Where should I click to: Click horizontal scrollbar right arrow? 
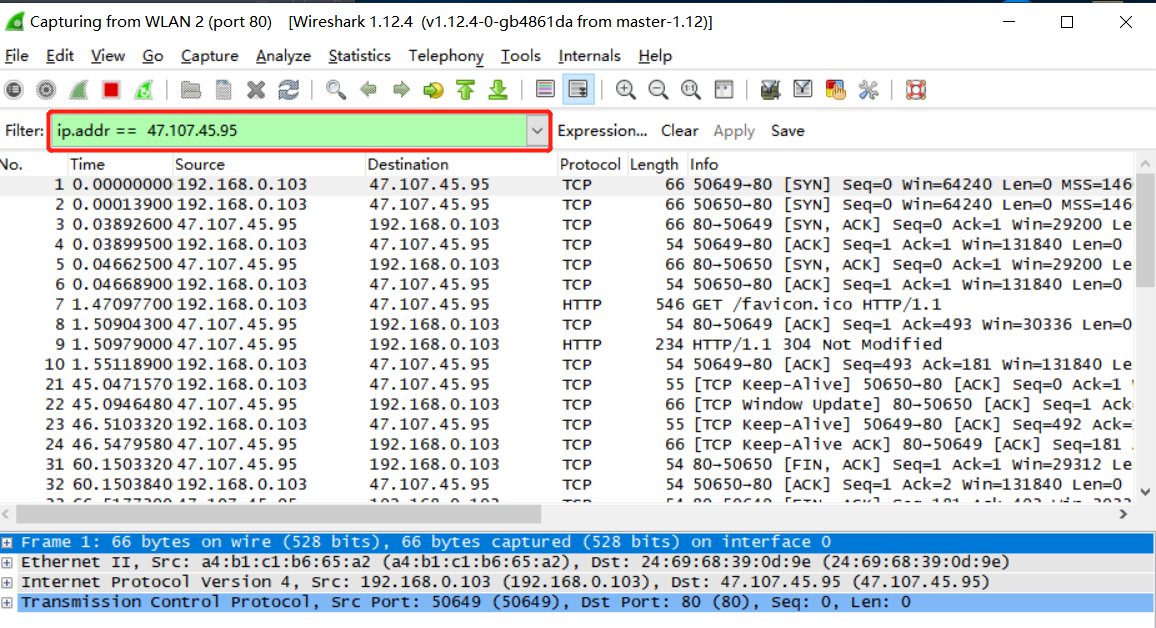click(x=1124, y=514)
